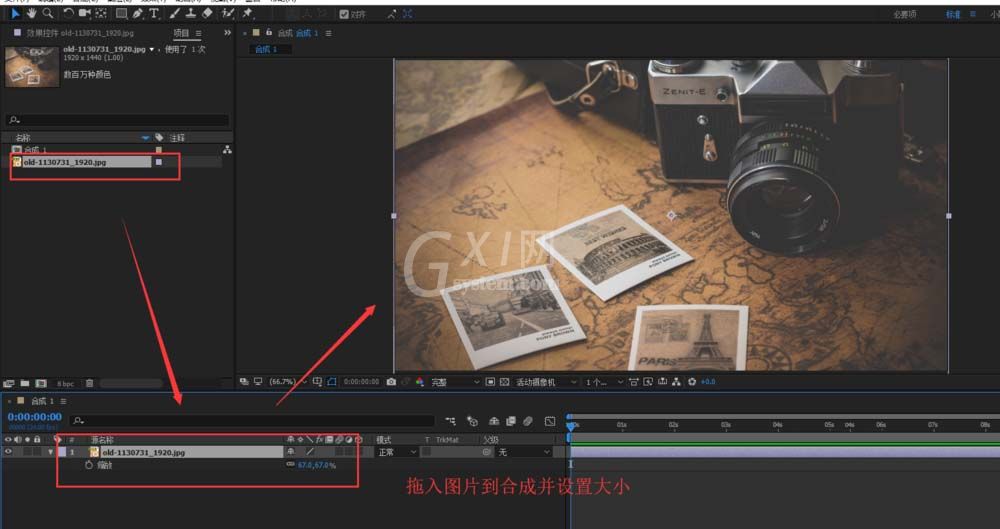This screenshot has width=1000, height=529.
Task: Toggle draft 3D icon in timeline
Action: [472, 421]
